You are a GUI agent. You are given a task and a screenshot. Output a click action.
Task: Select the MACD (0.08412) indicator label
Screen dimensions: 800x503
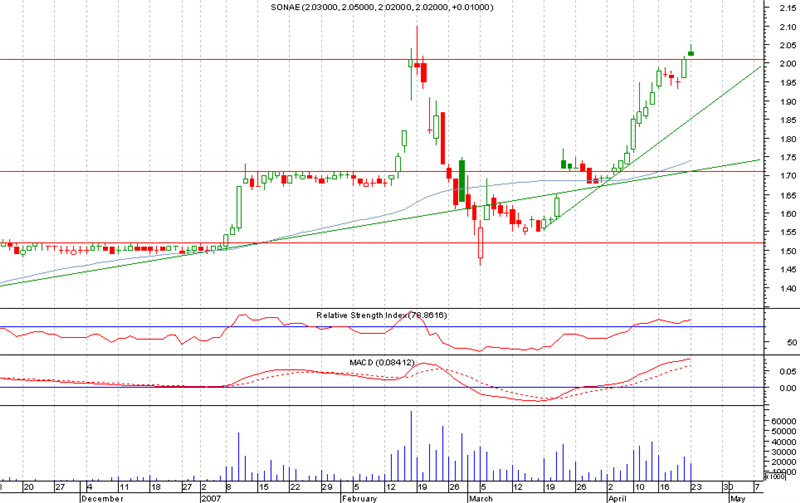(382, 363)
